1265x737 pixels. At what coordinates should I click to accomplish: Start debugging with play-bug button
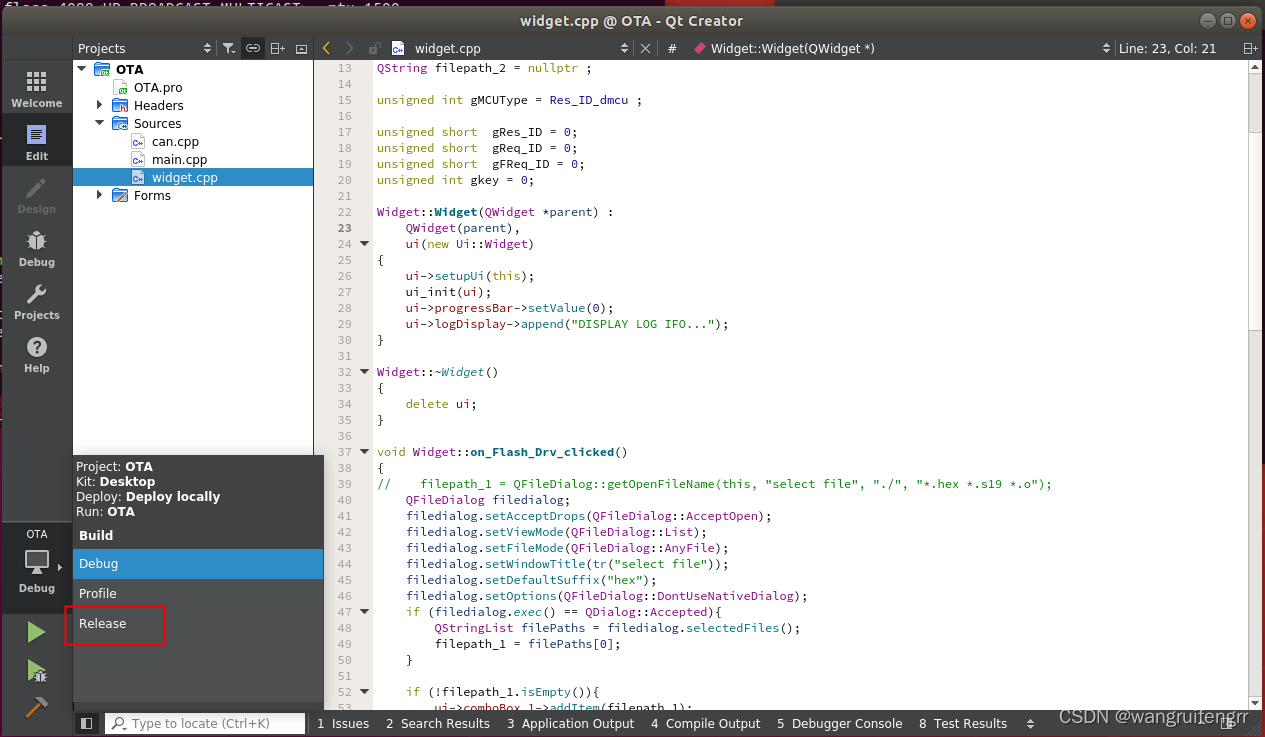[36, 671]
